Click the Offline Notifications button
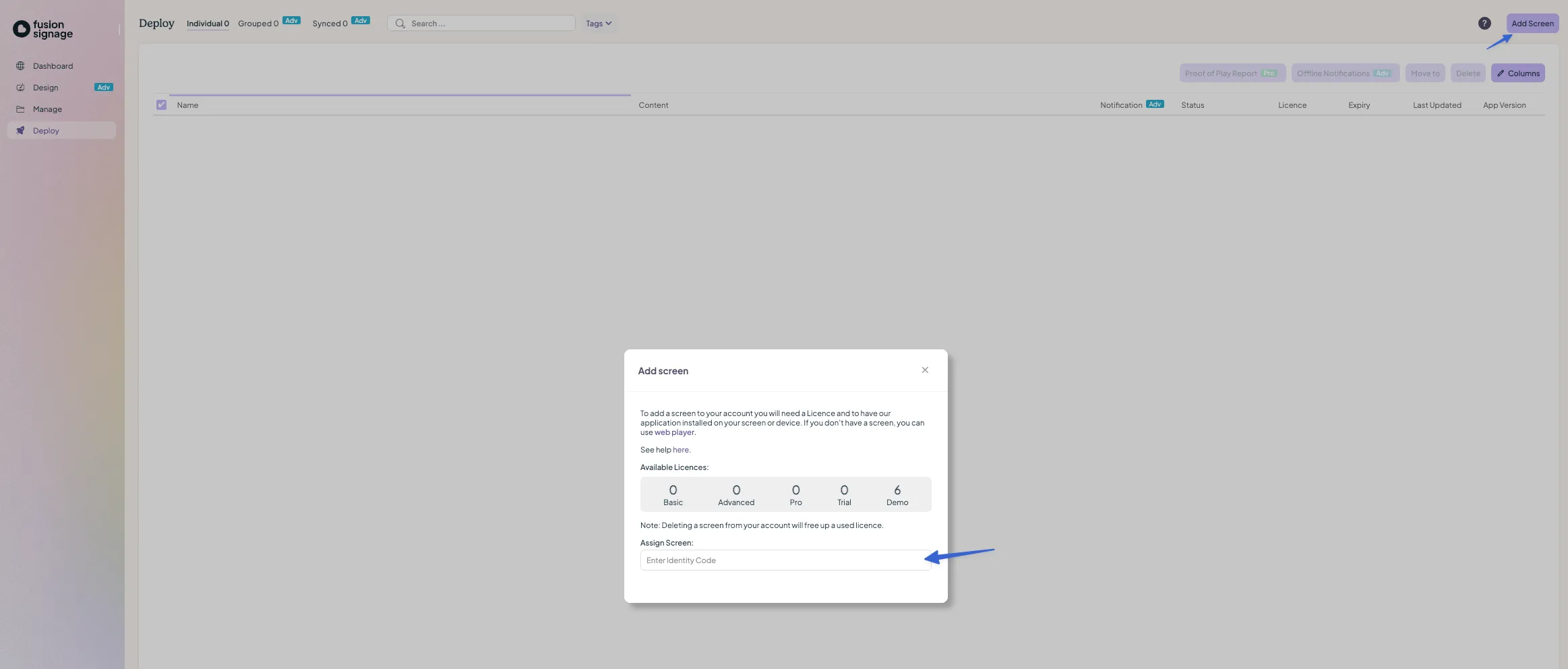The height and width of the screenshot is (669, 1568). click(x=1345, y=74)
